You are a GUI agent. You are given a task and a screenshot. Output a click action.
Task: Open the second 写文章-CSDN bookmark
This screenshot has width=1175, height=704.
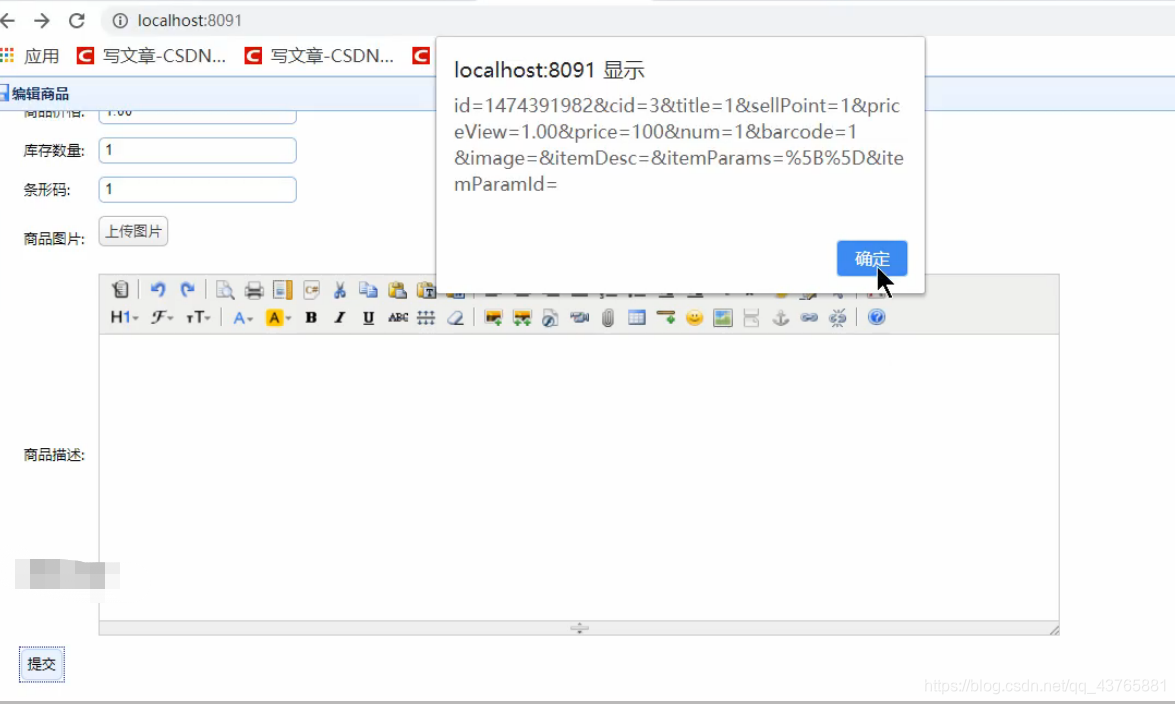point(319,56)
